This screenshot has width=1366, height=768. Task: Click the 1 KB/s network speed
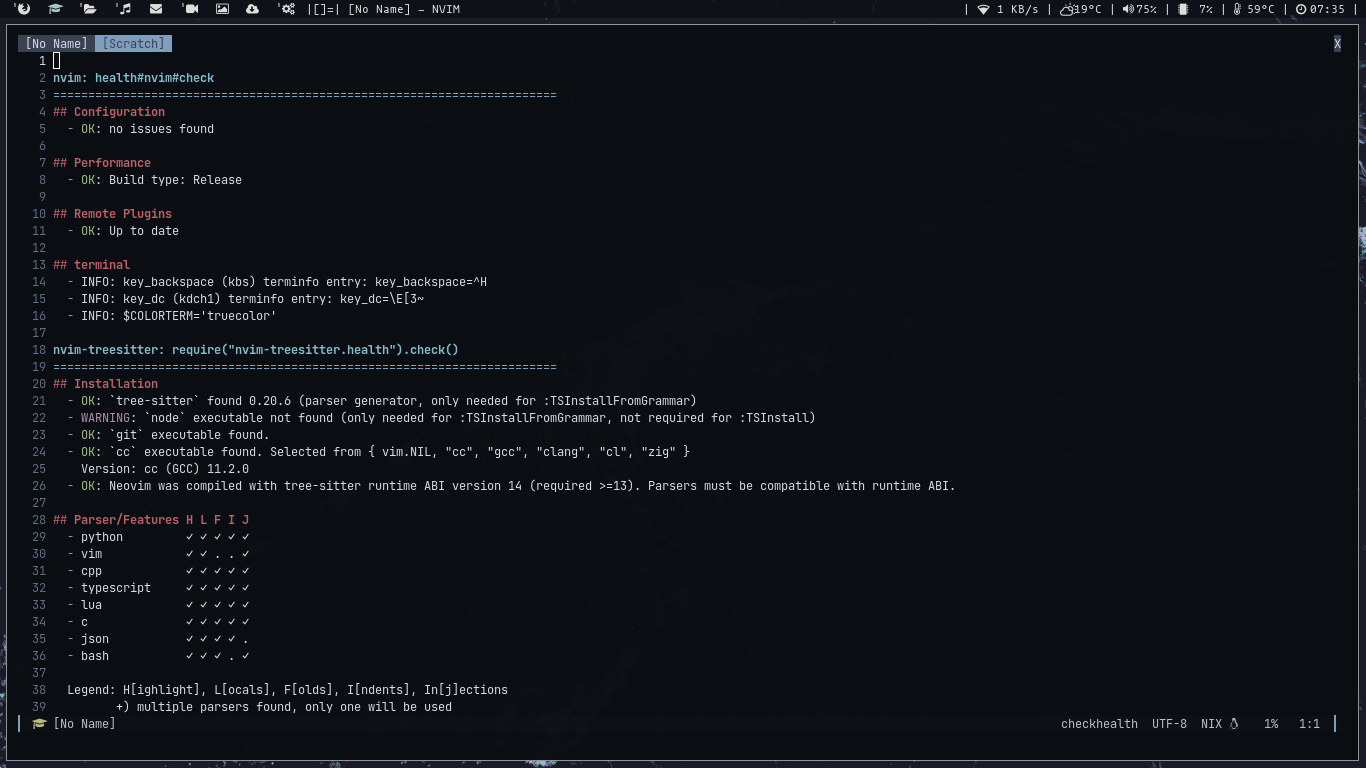(1018, 9)
